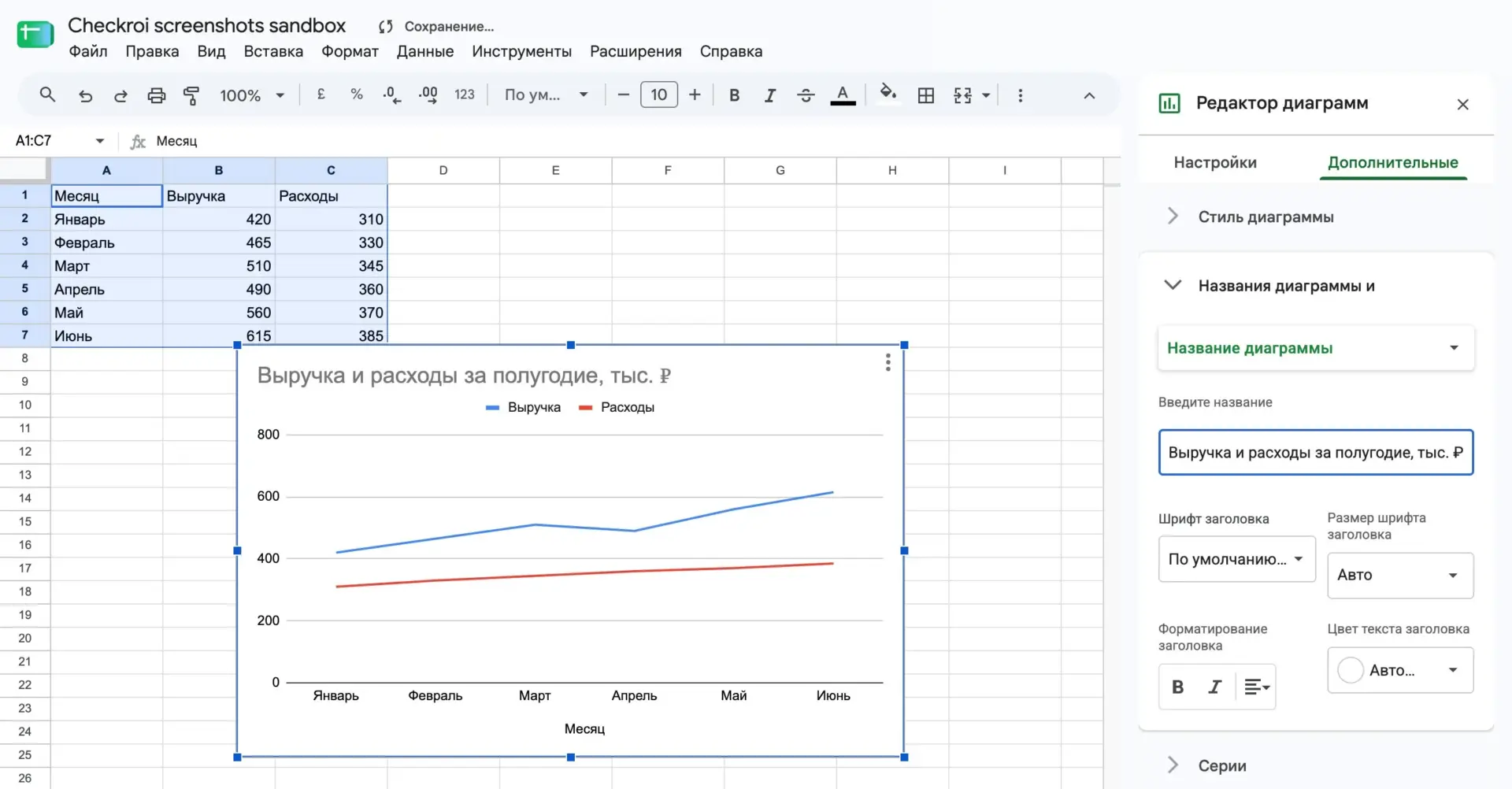Viewport: 1512px width, 789px height.
Task: Open the chart's three-dot options menu
Action: pyautogui.click(x=888, y=362)
